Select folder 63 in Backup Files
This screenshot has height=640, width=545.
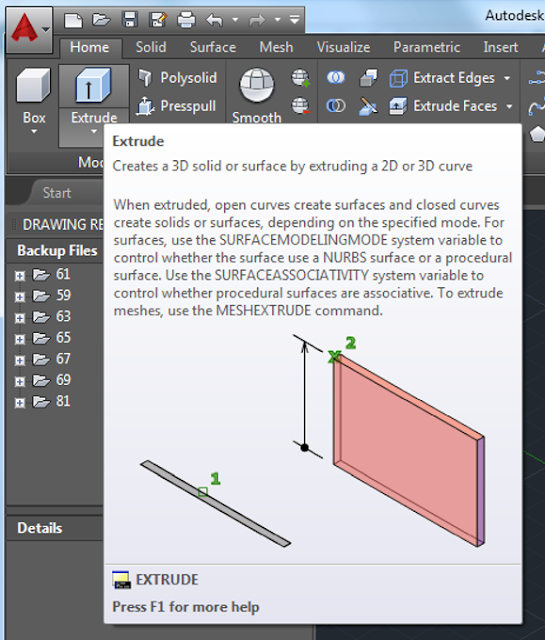52,317
